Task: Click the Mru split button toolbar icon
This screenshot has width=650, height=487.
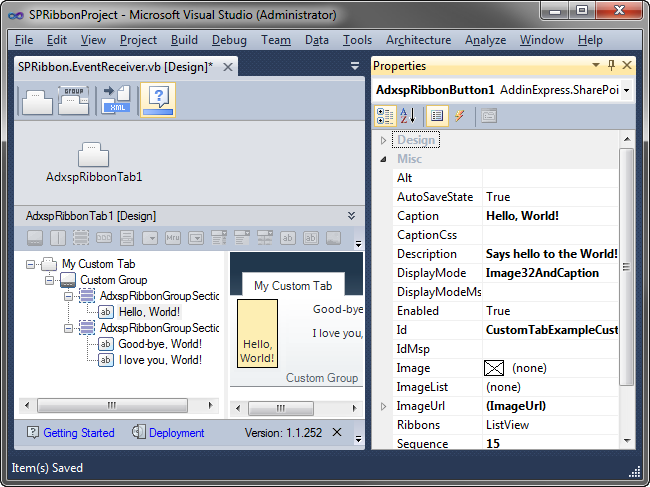Action: tap(173, 238)
